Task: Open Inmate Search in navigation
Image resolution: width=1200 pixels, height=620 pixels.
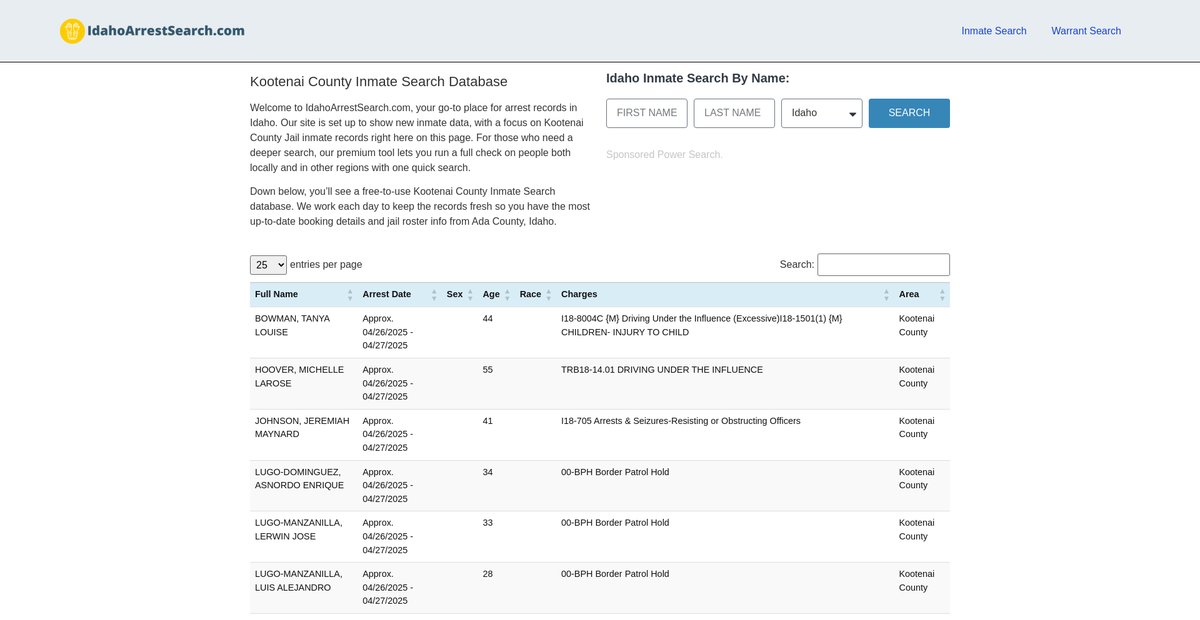Action: tap(993, 31)
